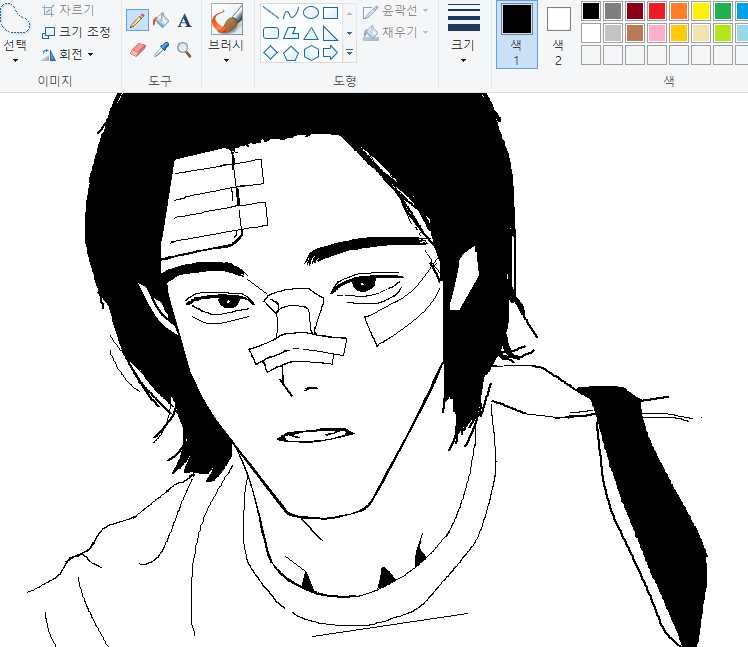The image size is (748, 647).
Task: Open the 윤곽선 outline dropdown
Action: point(395,11)
